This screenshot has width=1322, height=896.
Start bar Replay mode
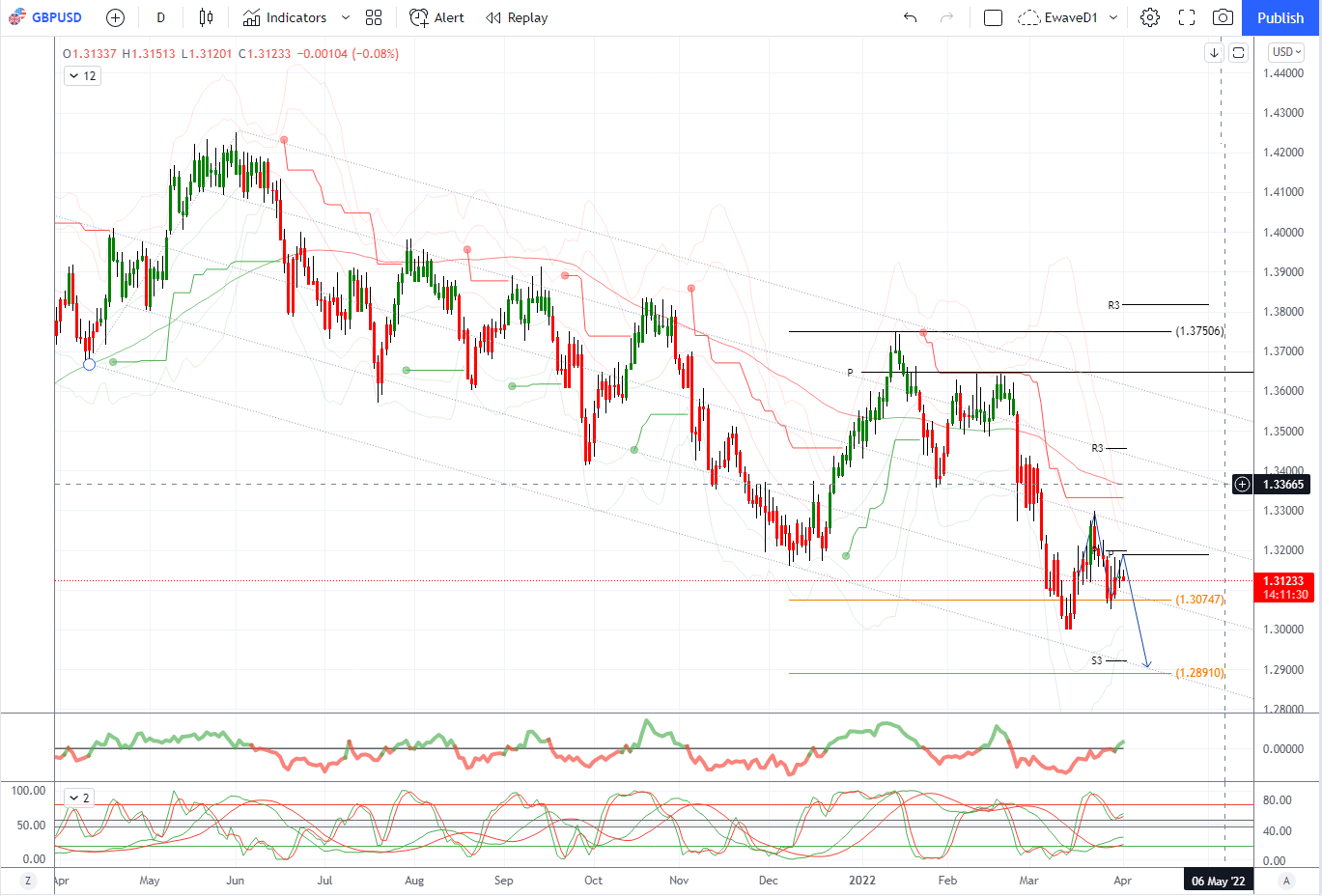(x=517, y=17)
